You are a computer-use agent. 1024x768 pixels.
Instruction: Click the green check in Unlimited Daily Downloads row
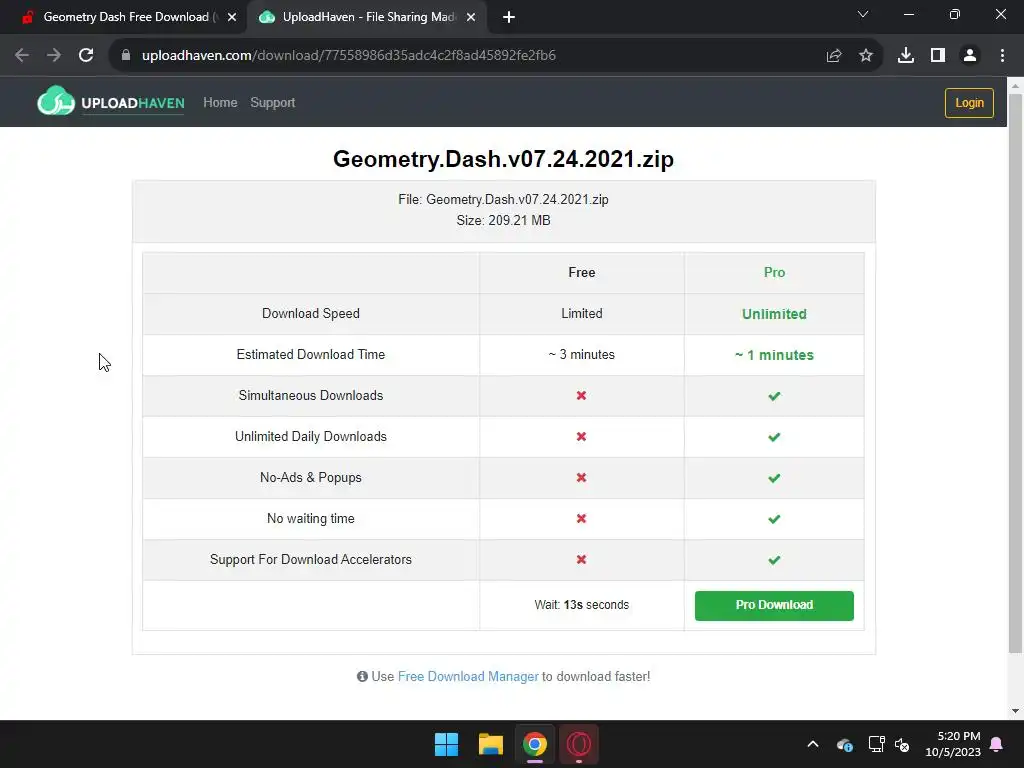tap(774, 437)
